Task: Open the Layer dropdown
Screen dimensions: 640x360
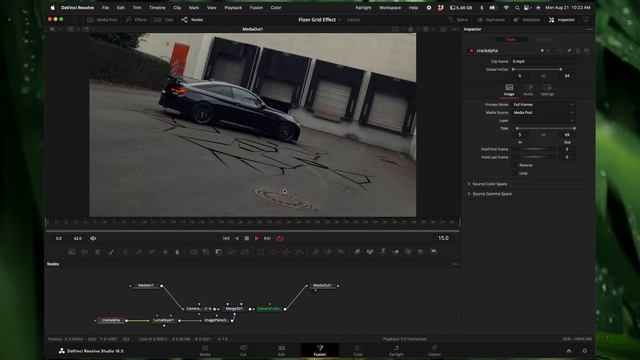Action: click(x=543, y=121)
